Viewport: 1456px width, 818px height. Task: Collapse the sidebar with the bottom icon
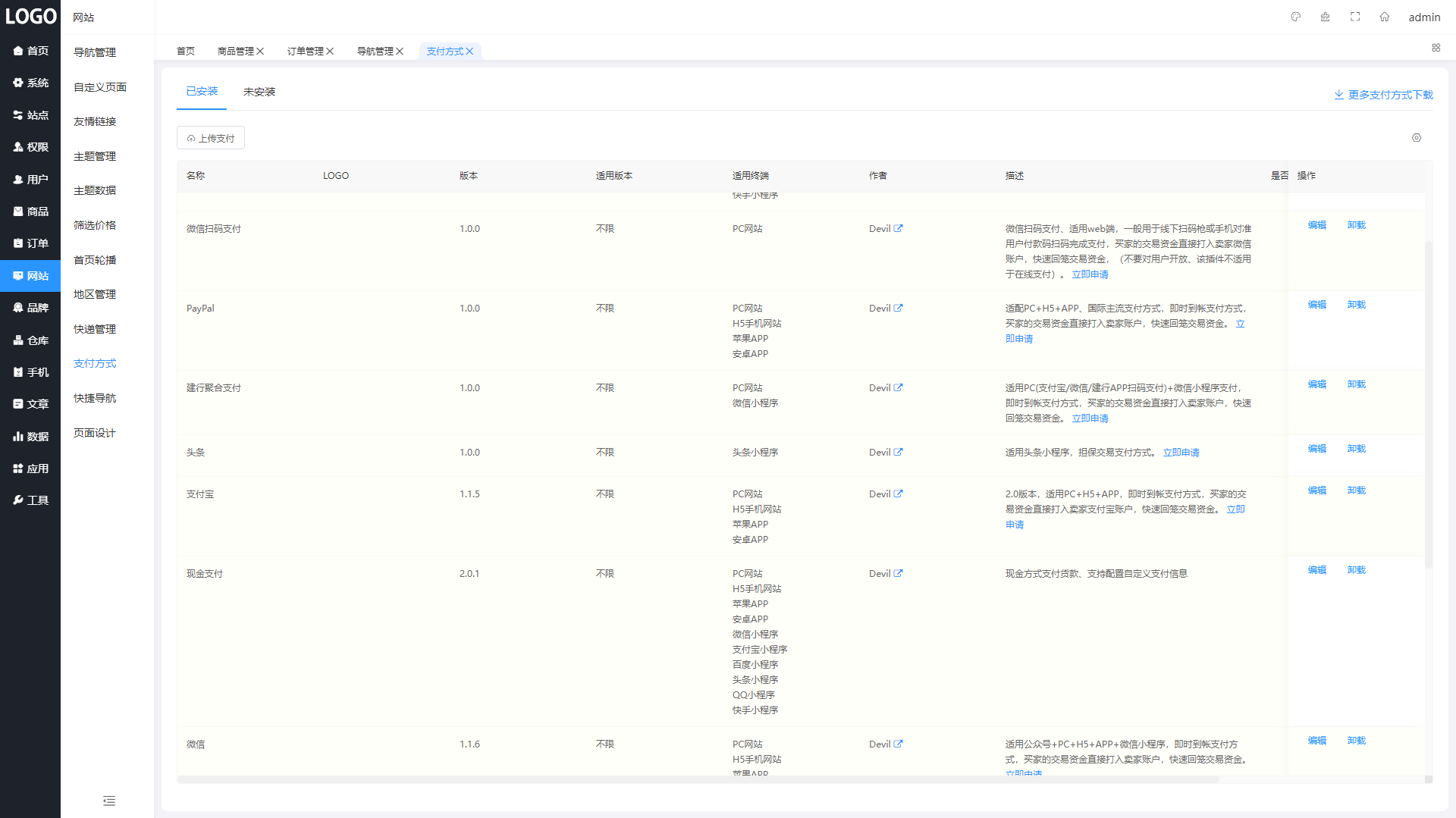coord(109,801)
